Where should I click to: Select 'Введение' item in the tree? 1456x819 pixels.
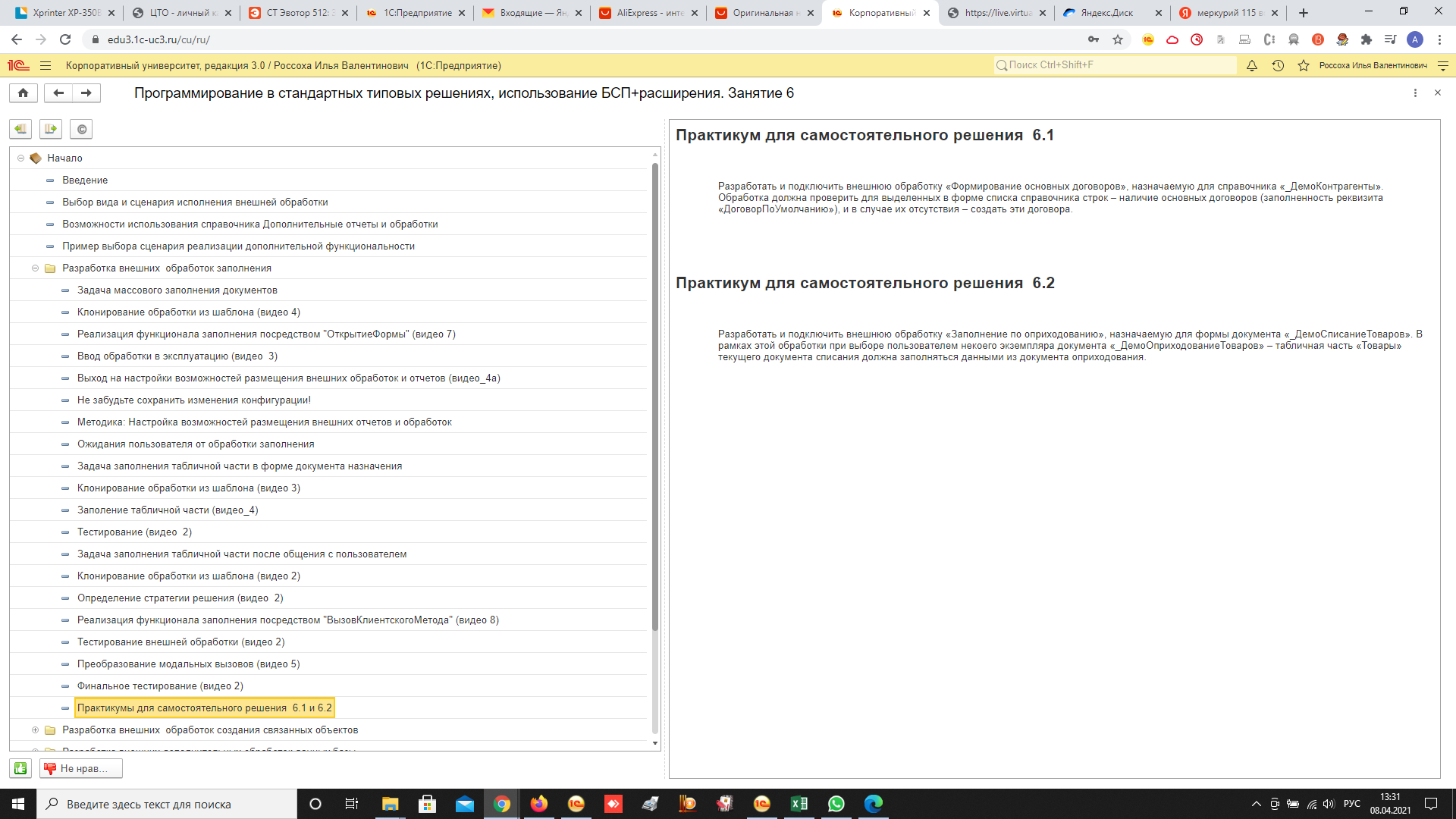pos(85,180)
